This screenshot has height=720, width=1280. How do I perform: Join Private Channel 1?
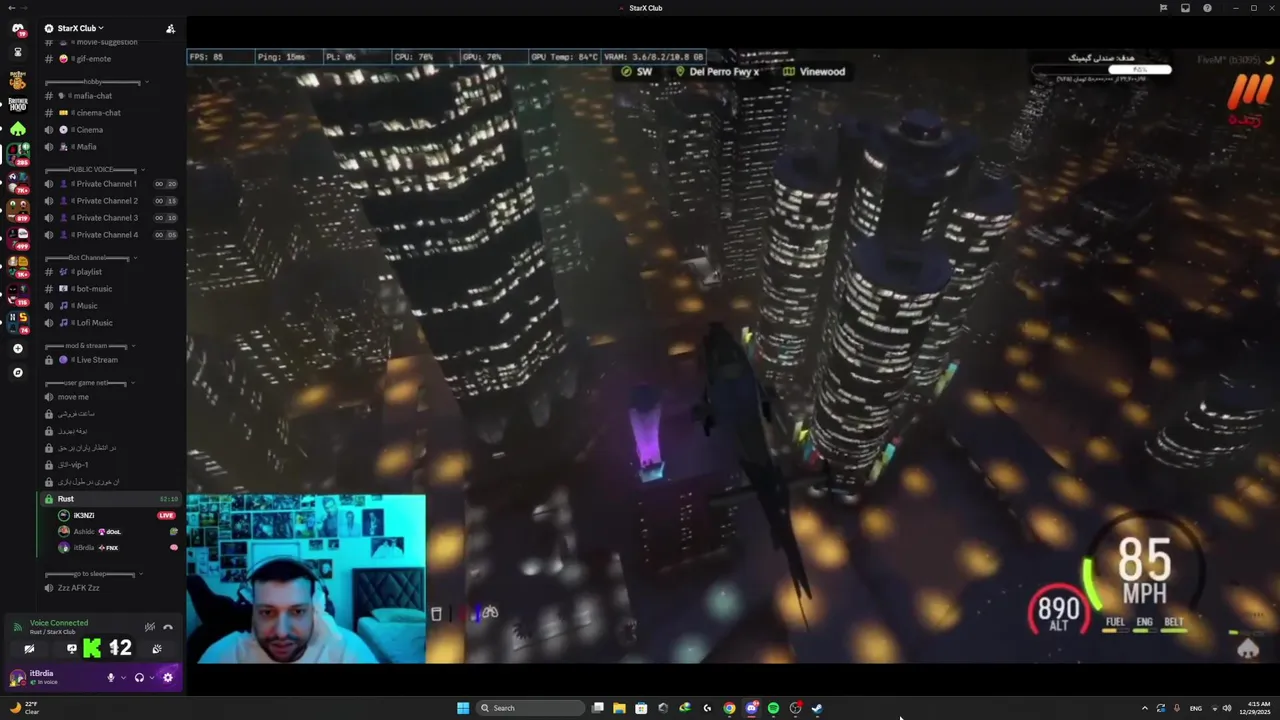point(110,184)
